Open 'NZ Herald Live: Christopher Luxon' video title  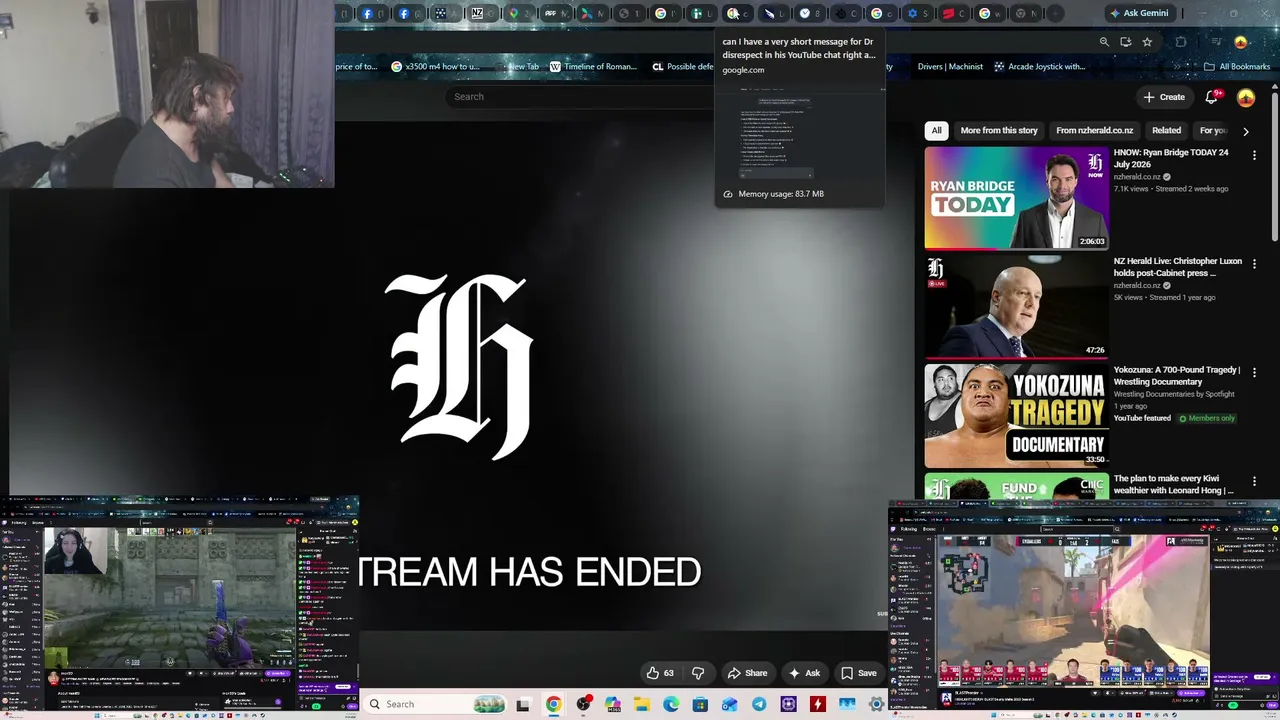pyautogui.click(x=1178, y=267)
